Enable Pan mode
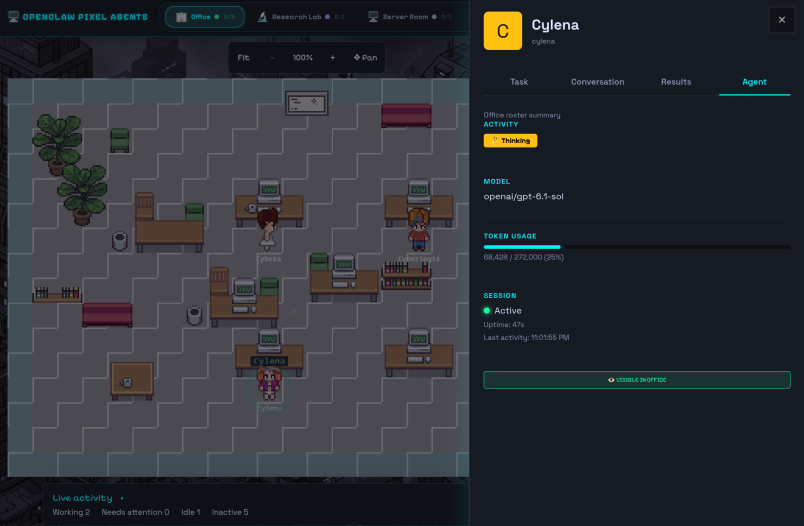This screenshot has height=526, width=804. 365,57
